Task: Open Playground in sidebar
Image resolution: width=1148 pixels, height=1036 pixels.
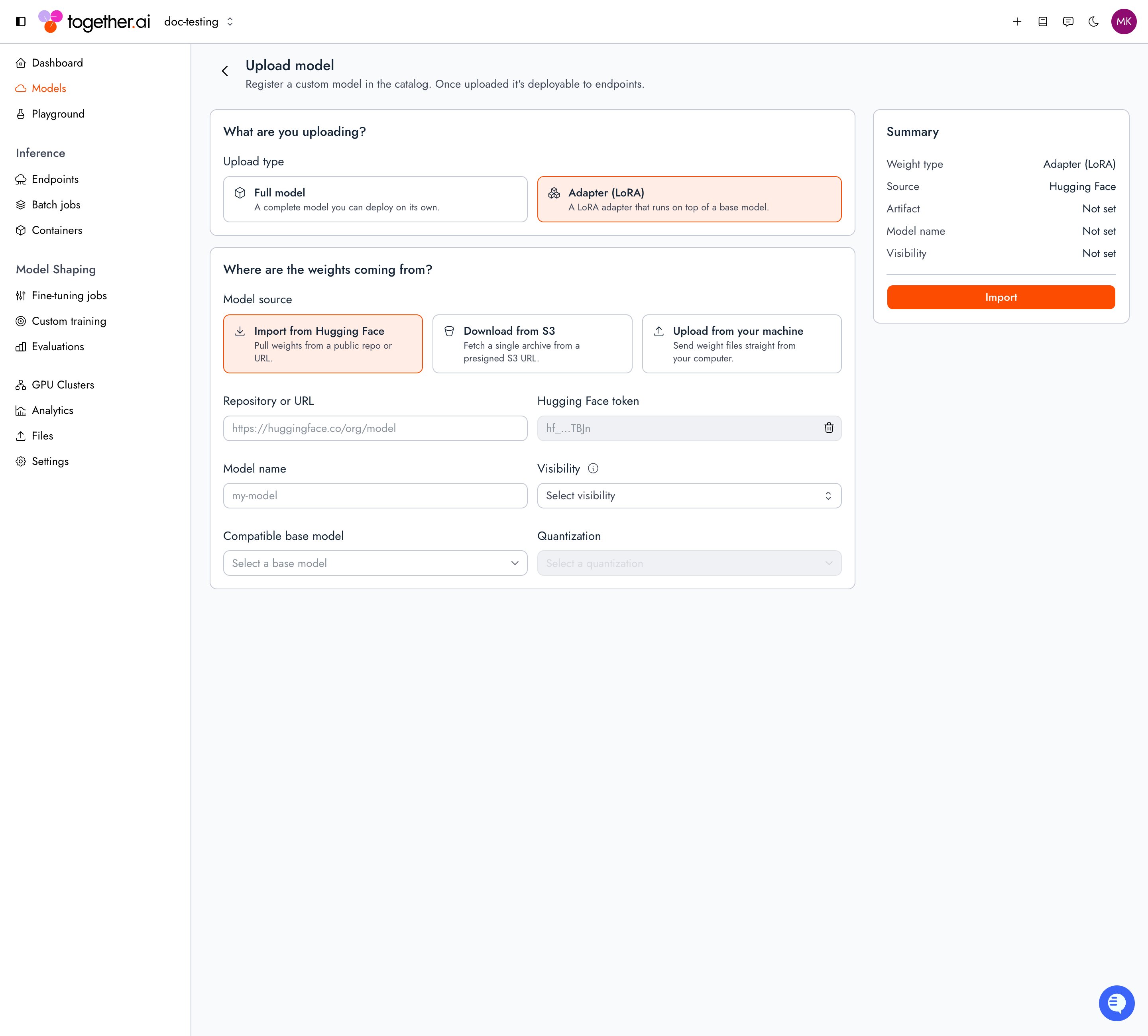Action: 50,114
